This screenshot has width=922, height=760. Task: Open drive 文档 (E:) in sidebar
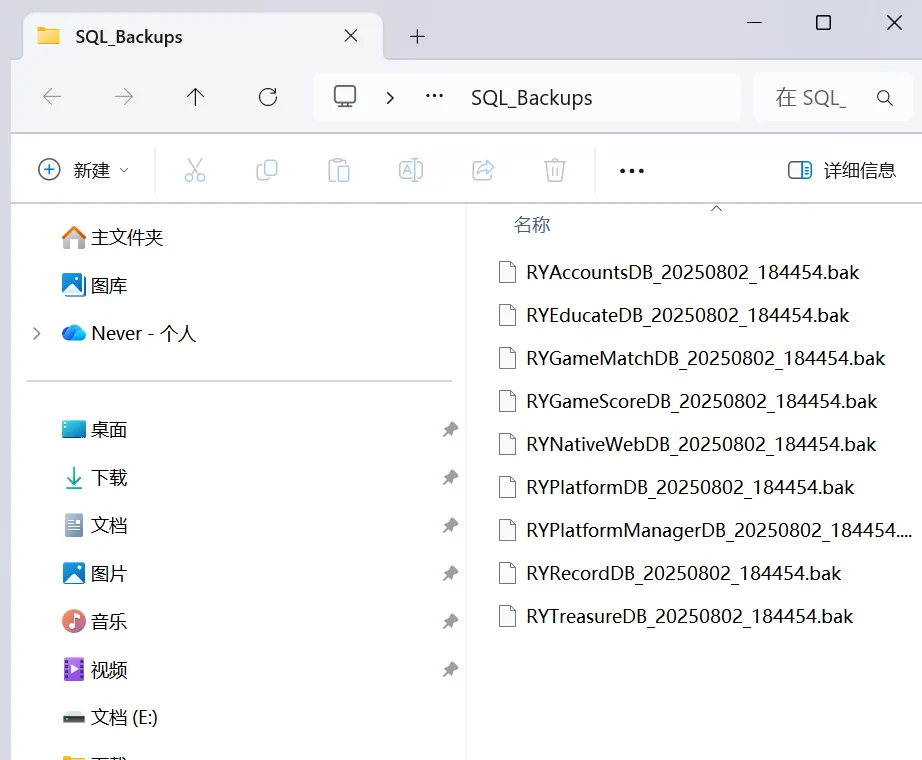tap(110, 717)
